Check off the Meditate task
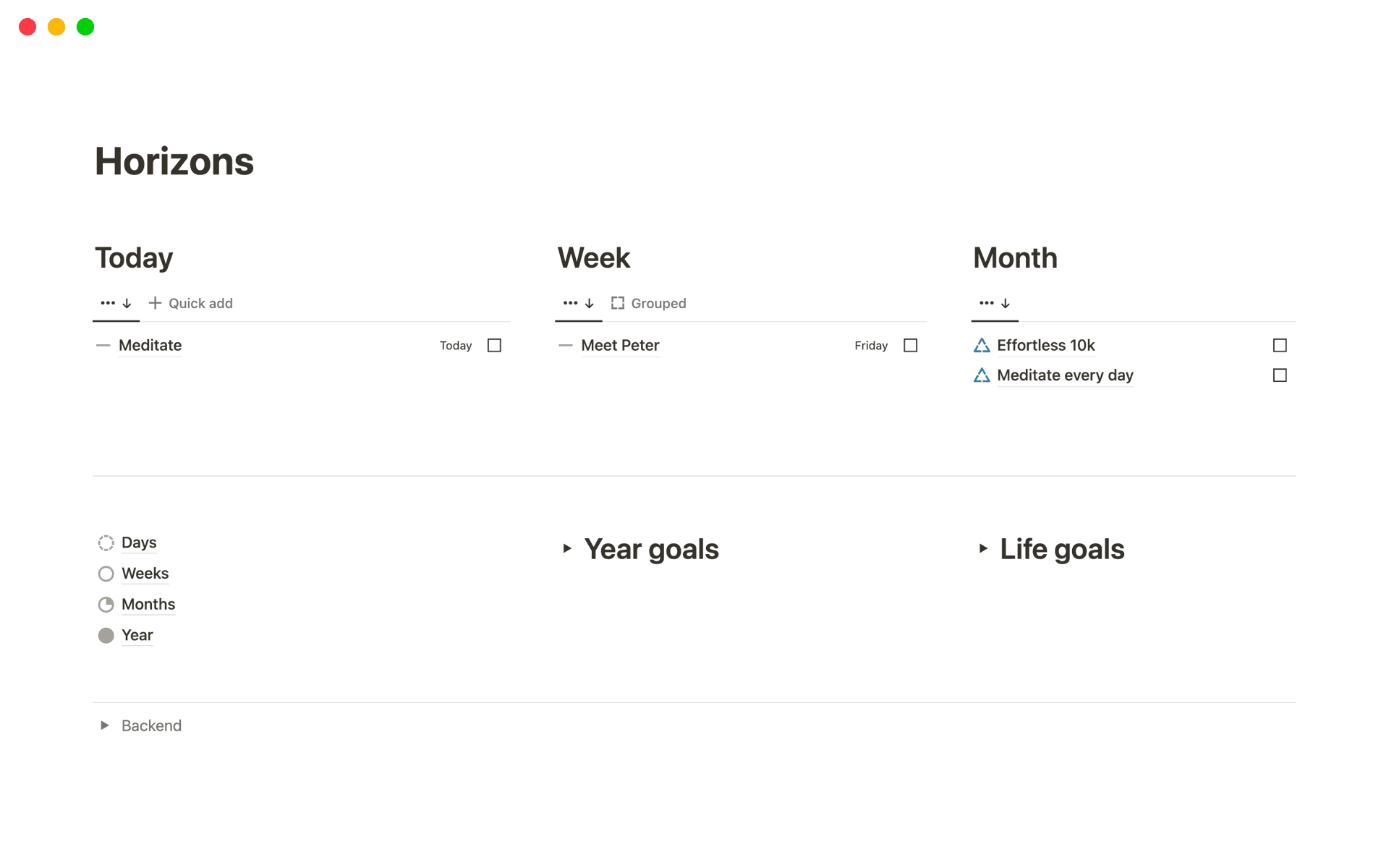Viewport: 1389px width, 868px height. (x=494, y=345)
